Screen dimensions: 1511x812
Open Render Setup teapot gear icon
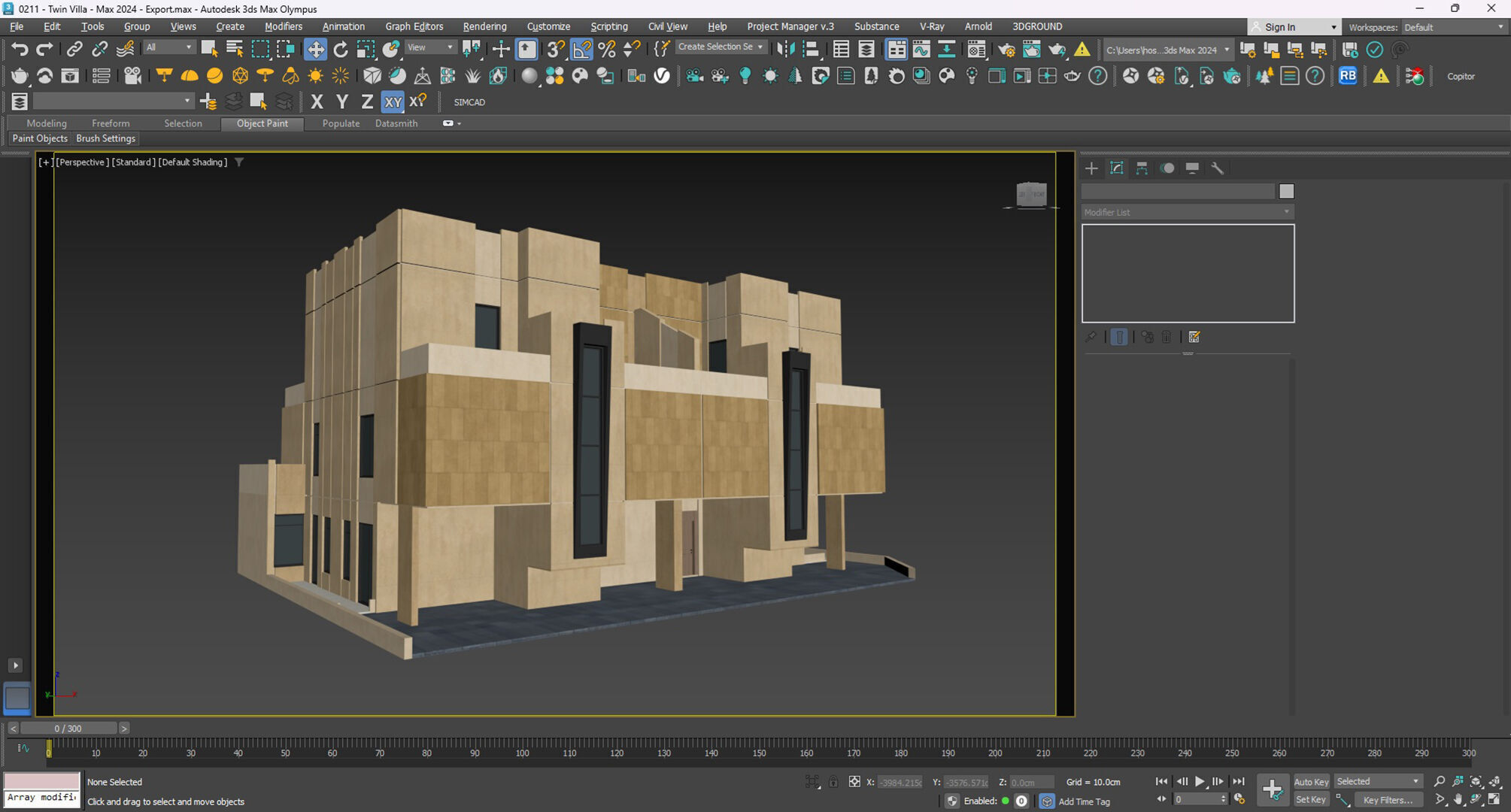(x=1006, y=50)
